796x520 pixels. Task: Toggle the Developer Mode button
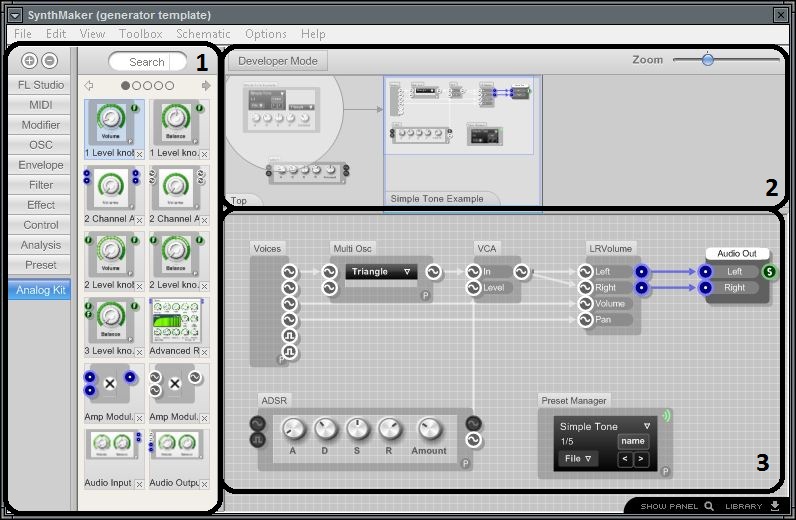click(277, 61)
